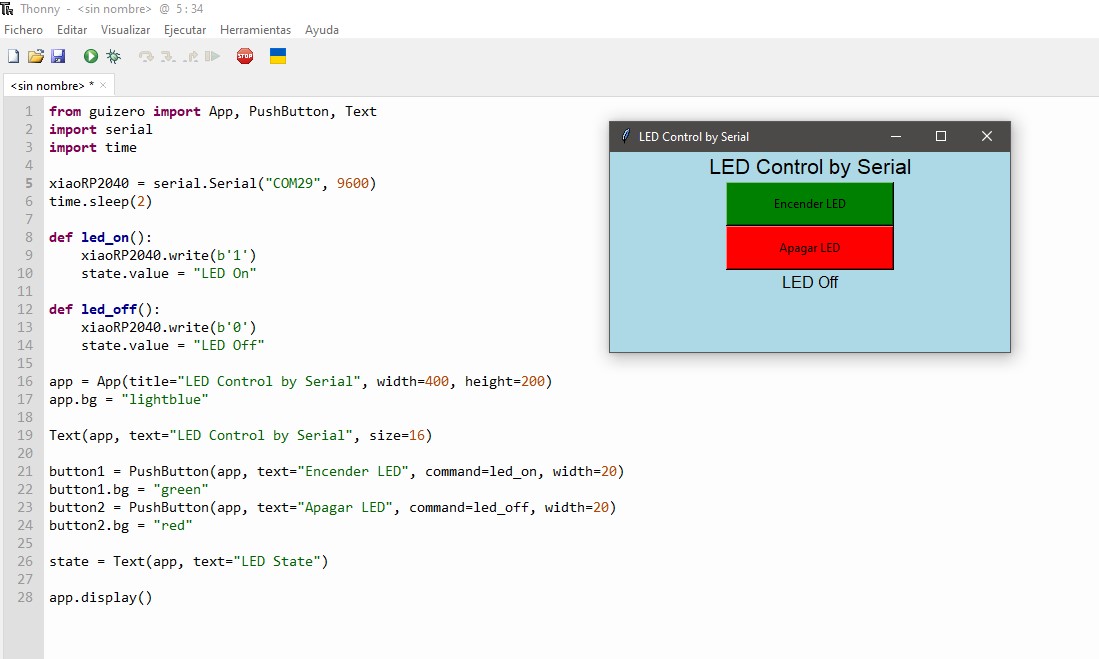Click the Step over debug icon
The image size is (1099, 659).
(146, 56)
